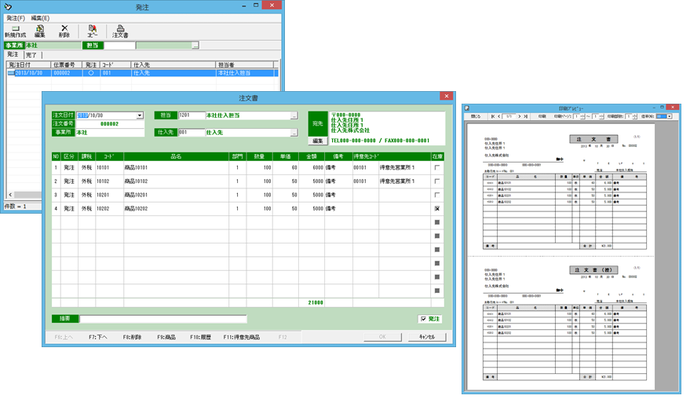The width and height of the screenshot is (690, 399).
Task: Go to first page in print preview
Action: tap(493, 117)
